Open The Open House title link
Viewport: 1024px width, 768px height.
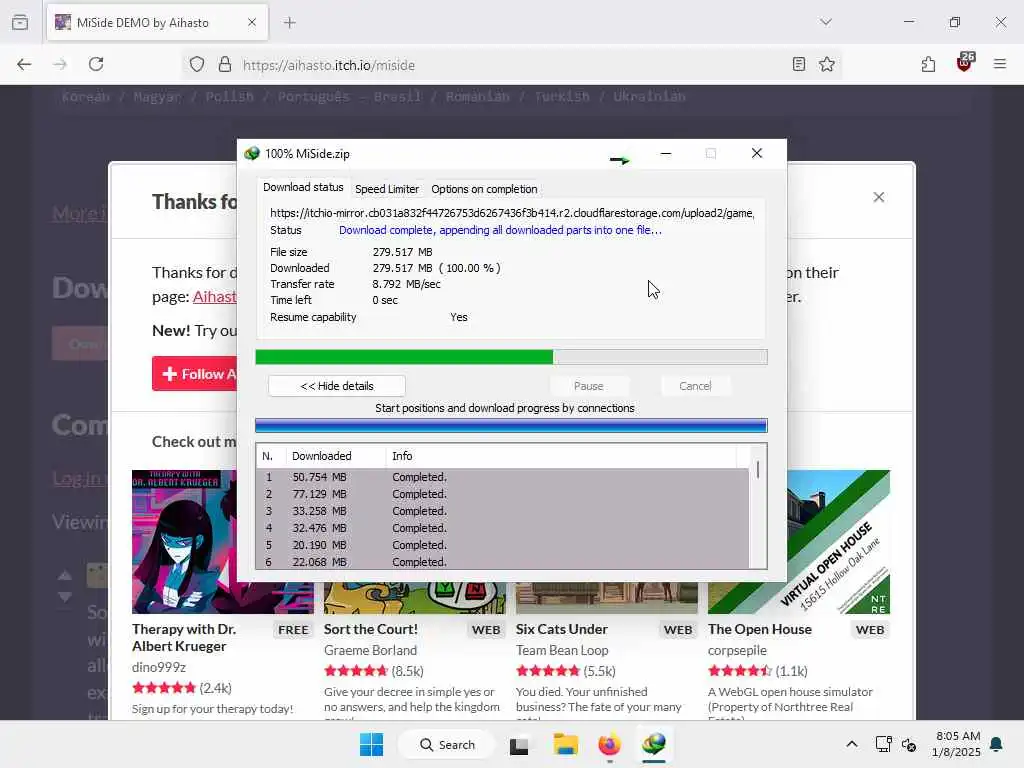click(x=760, y=630)
